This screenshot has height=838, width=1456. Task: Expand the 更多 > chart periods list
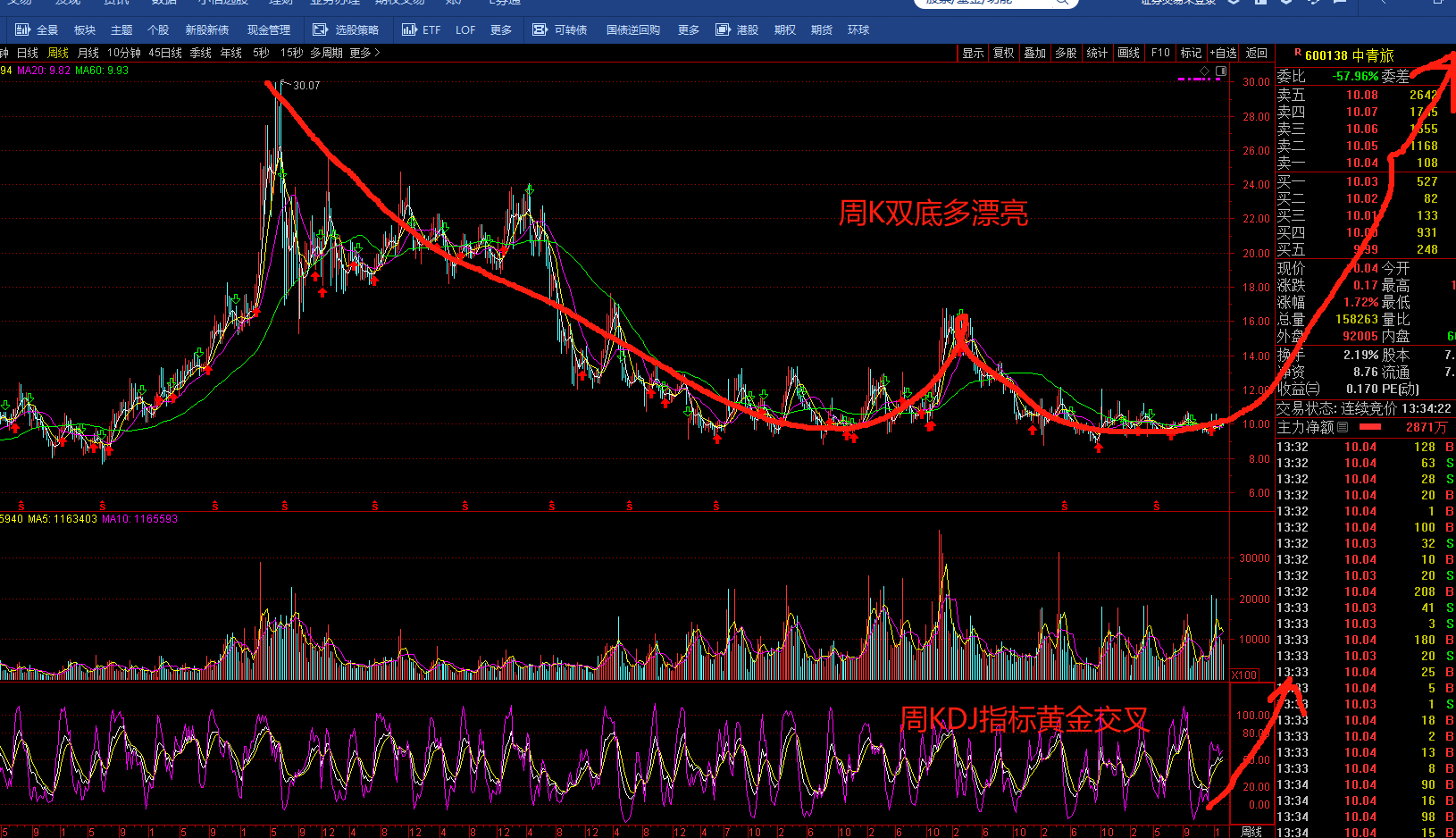(x=364, y=53)
